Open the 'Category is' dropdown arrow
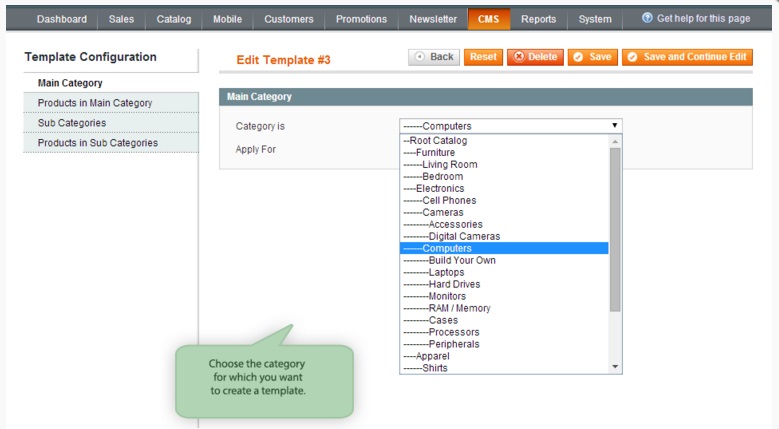 click(614, 126)
